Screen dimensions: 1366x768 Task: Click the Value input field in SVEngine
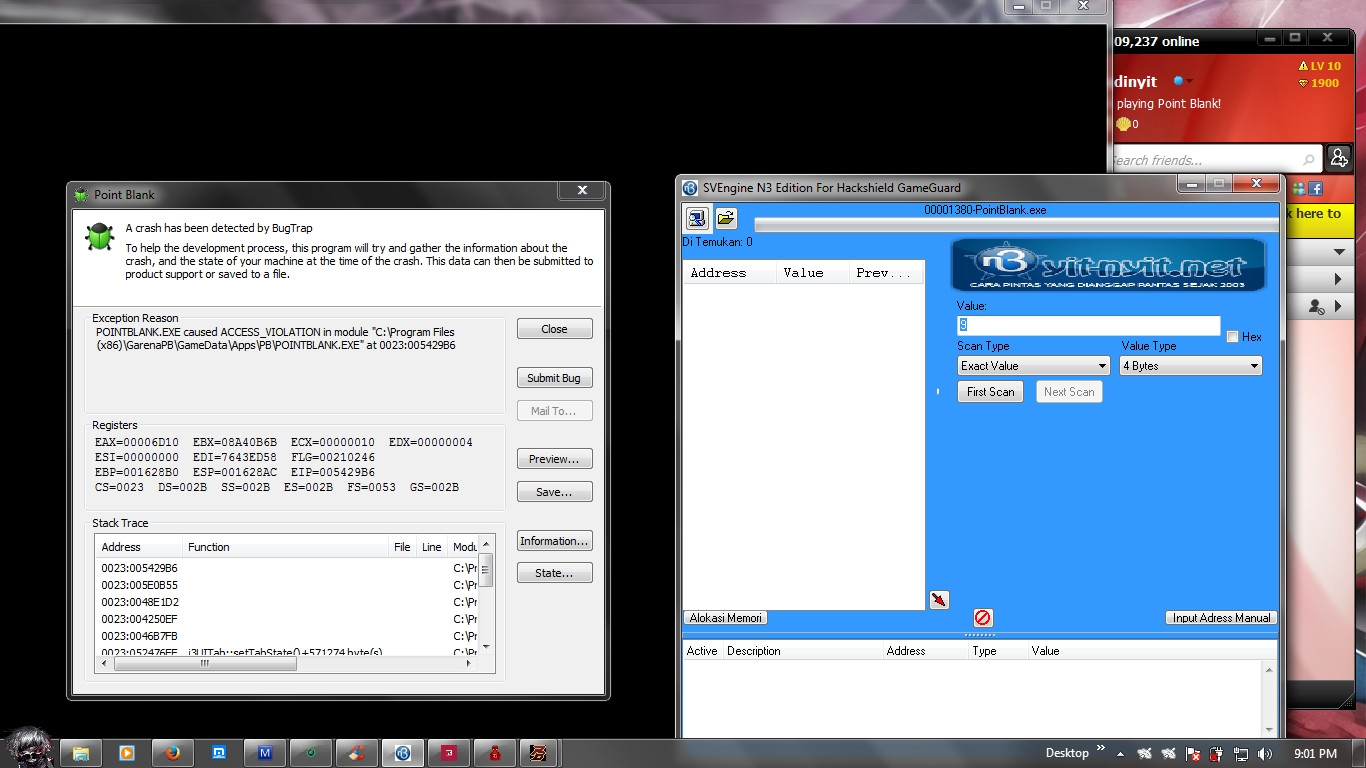pyautogui.click(x=1088, y=325)
